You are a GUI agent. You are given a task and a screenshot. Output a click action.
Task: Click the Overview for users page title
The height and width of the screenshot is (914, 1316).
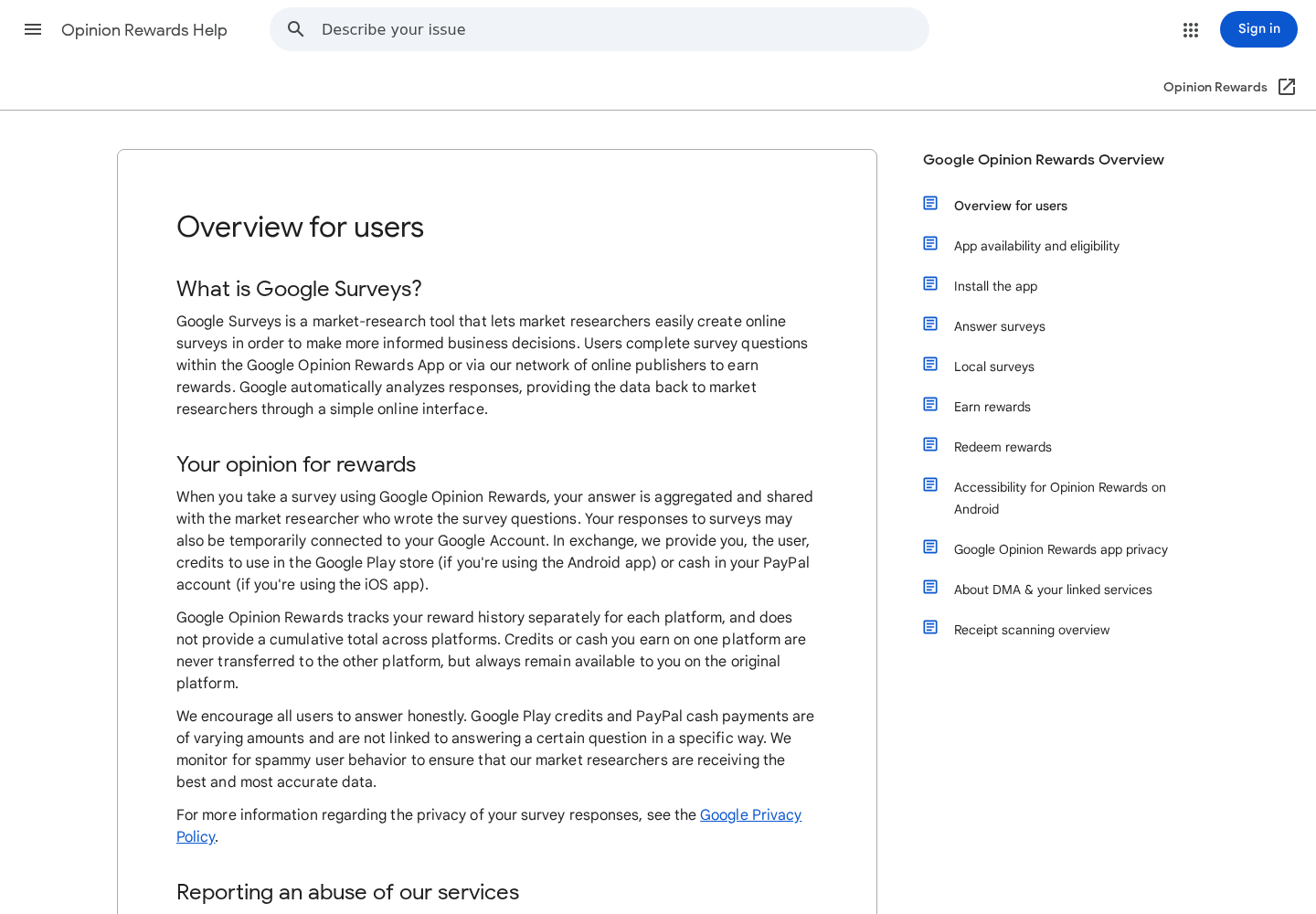pyautogui.click(x=300, y=227)
